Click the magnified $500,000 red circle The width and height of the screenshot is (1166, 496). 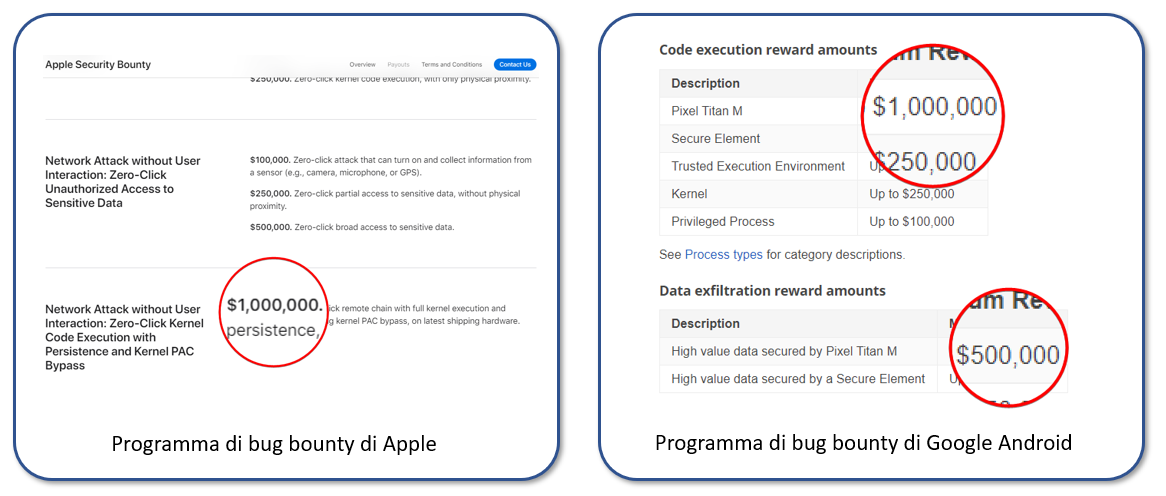[1008, 354]
